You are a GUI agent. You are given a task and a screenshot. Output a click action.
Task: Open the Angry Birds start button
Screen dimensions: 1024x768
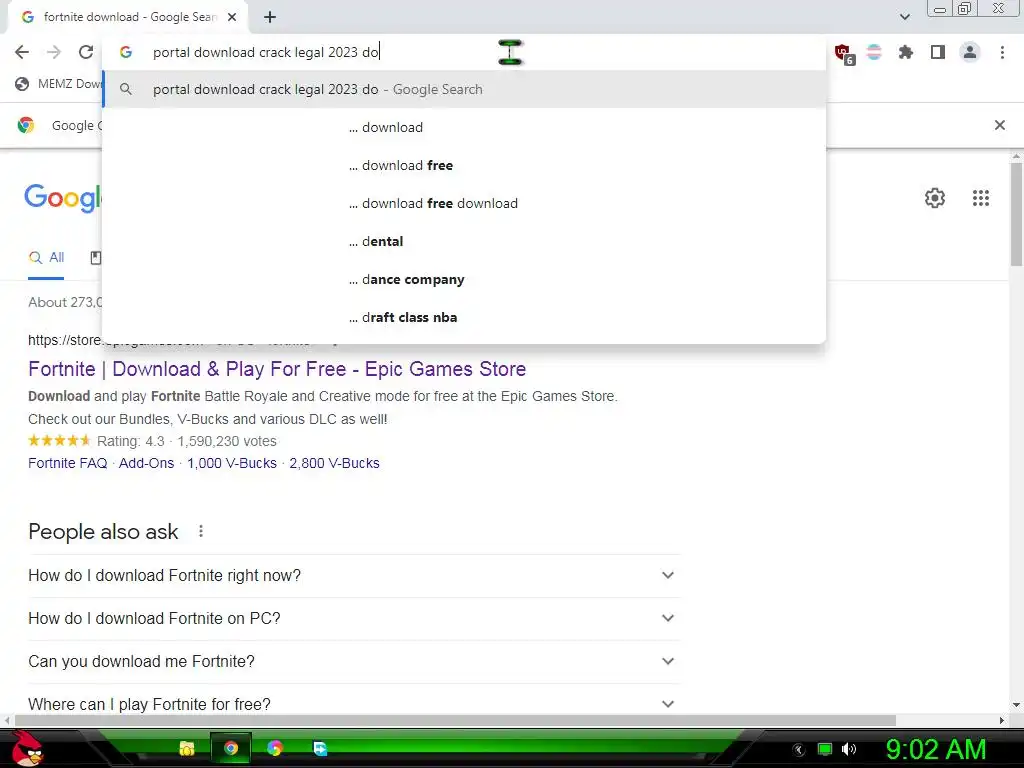(x=26, y=748)
